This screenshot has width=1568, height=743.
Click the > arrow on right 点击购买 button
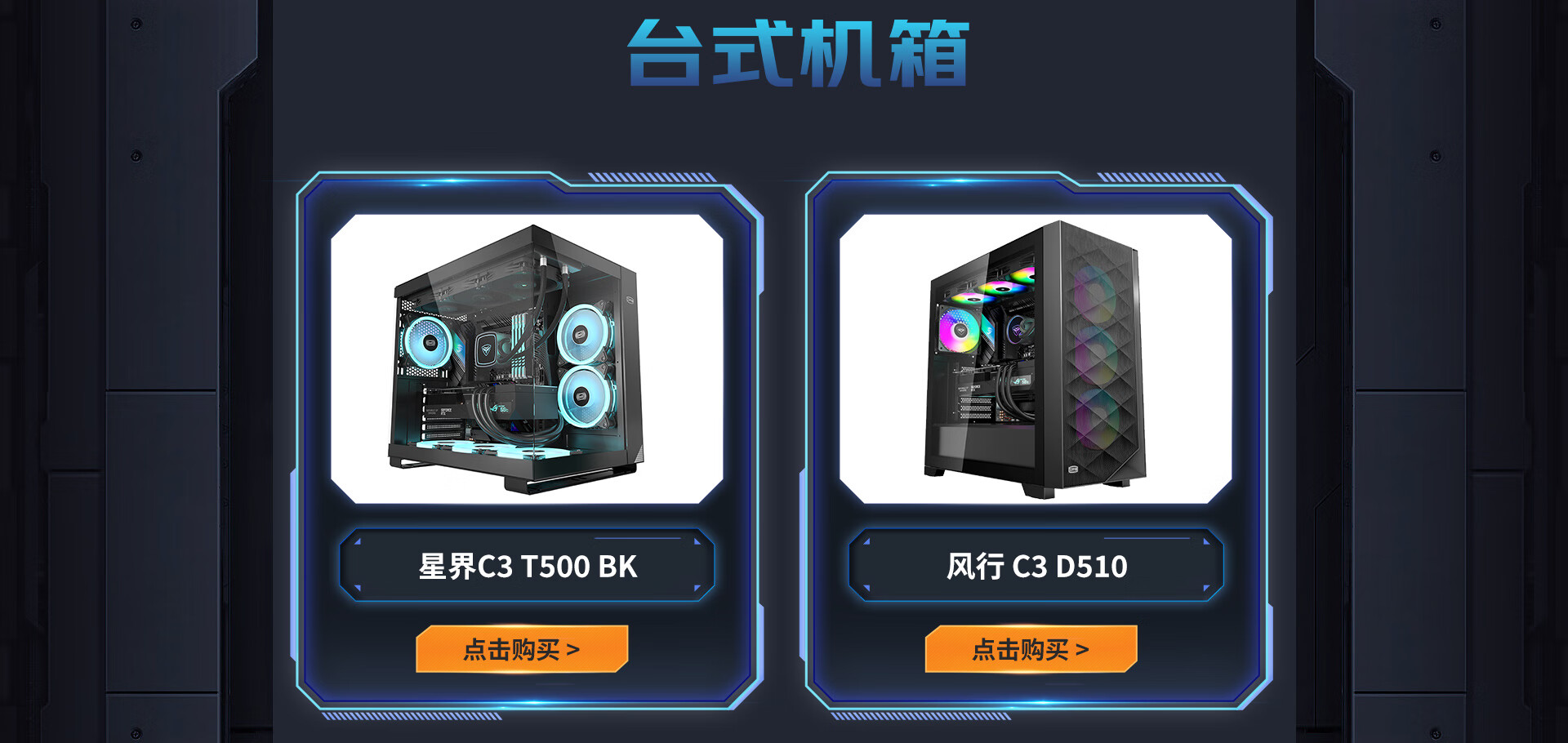[x=1082, y=650]
